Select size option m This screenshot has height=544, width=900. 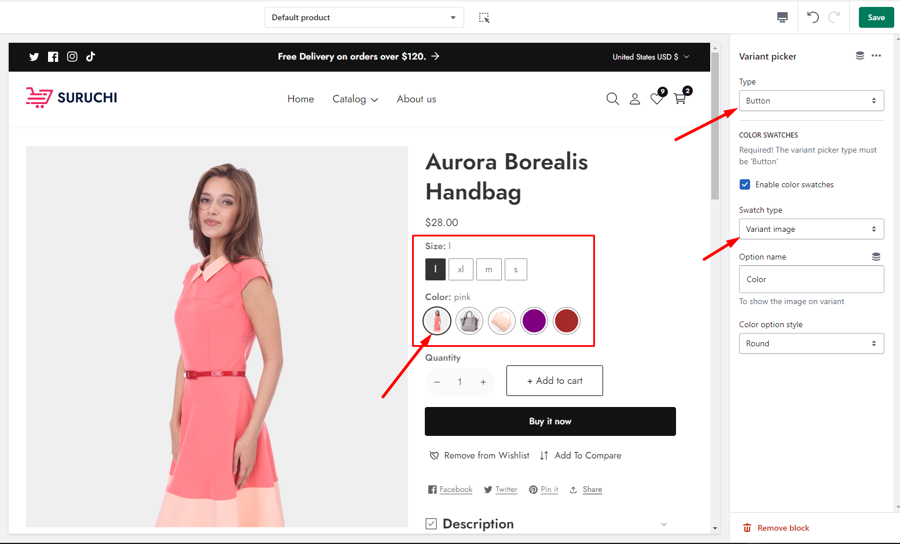[x=488, y=269]
